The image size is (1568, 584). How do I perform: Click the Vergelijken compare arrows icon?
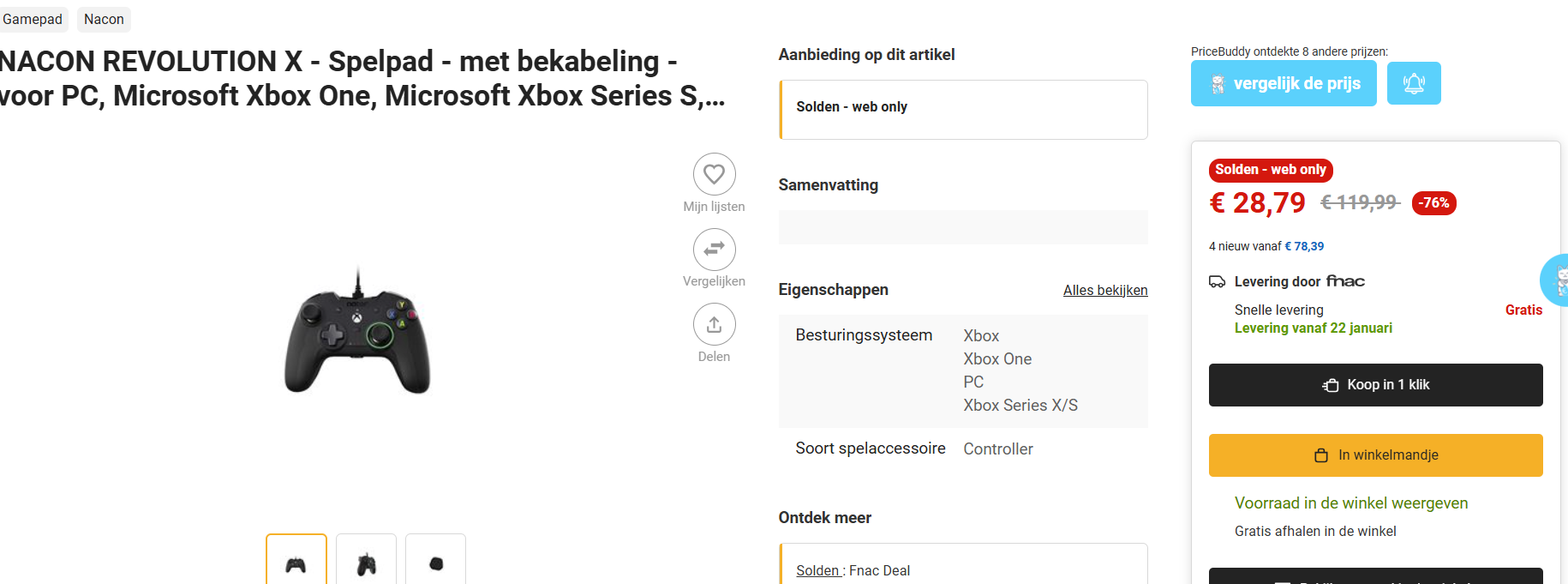[x=714, y=250]
